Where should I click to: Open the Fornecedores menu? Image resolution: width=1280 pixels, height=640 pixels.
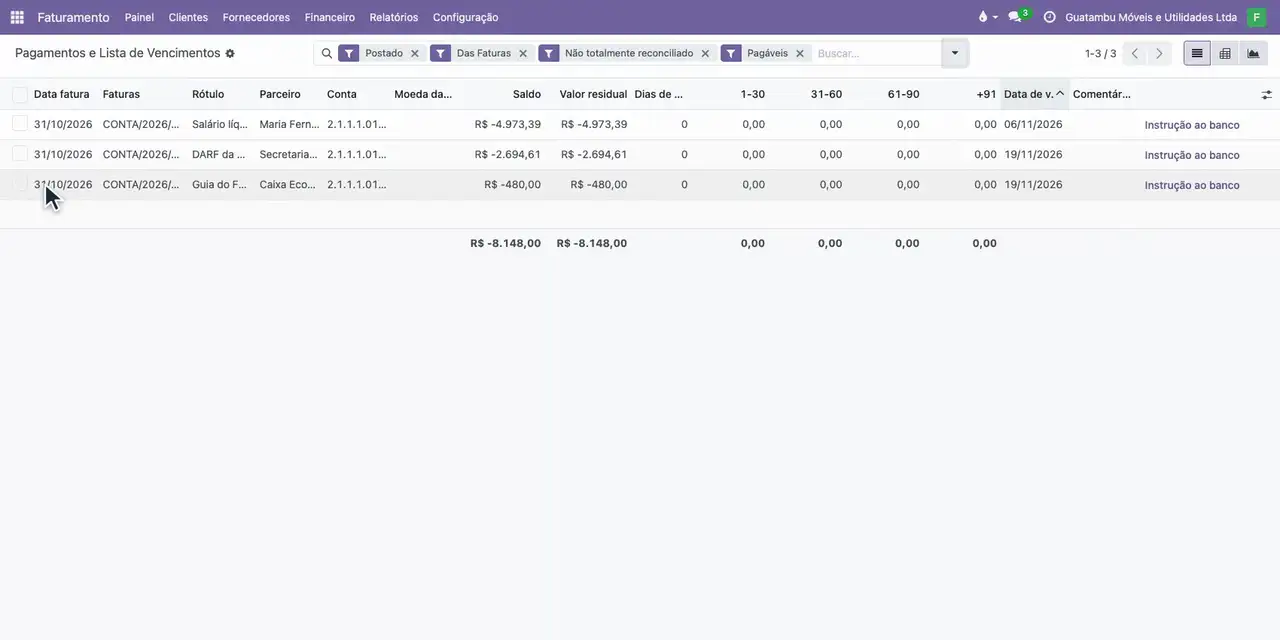(x=256, y=17)
